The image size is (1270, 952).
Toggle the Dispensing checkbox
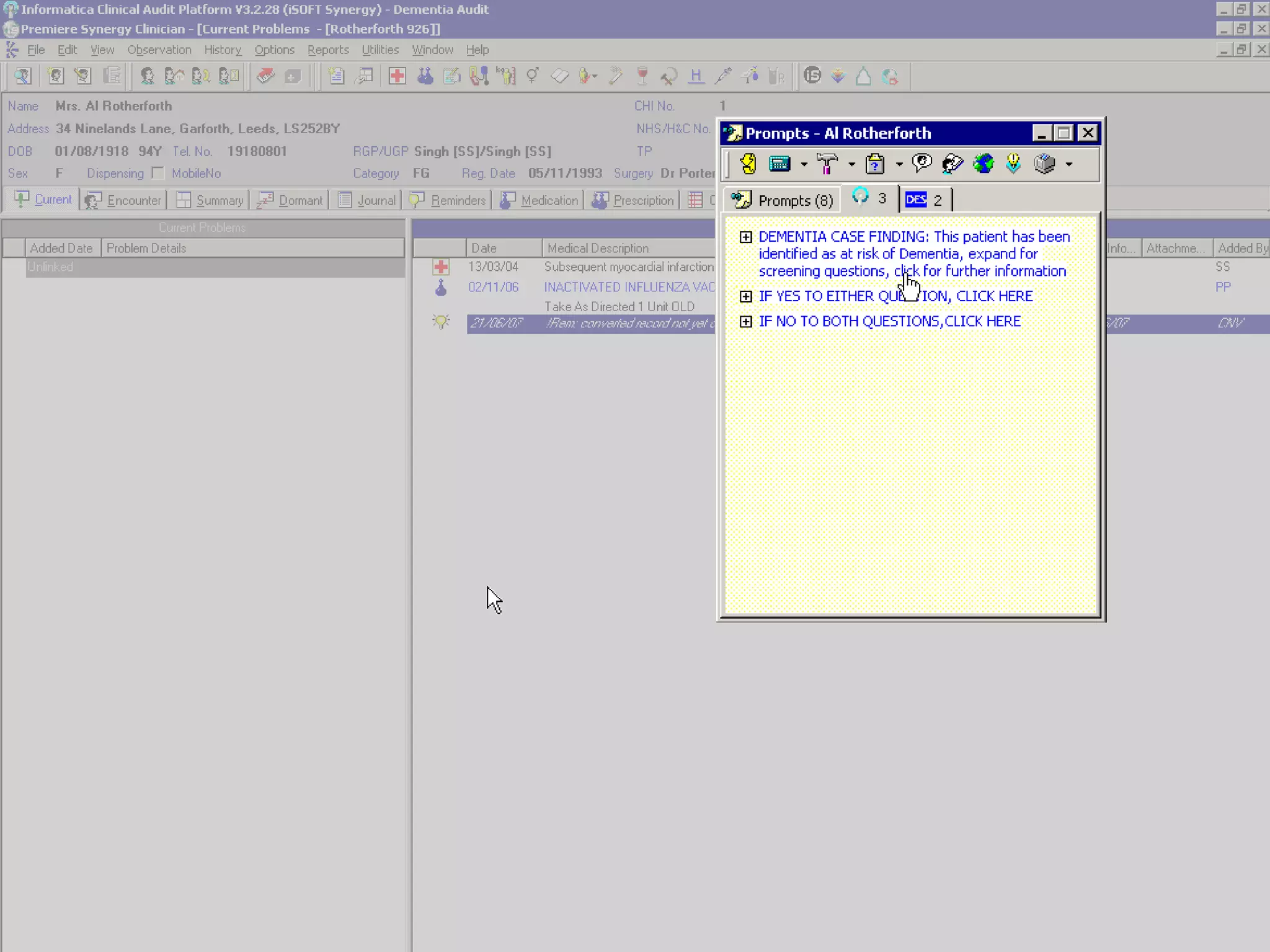[158, 173]
